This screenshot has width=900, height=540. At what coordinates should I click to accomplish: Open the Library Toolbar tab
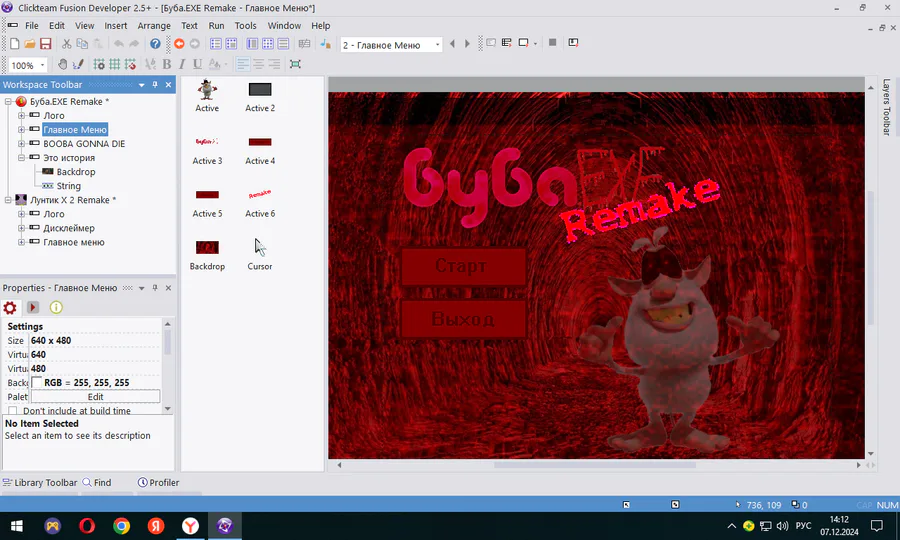pos(40,483)
